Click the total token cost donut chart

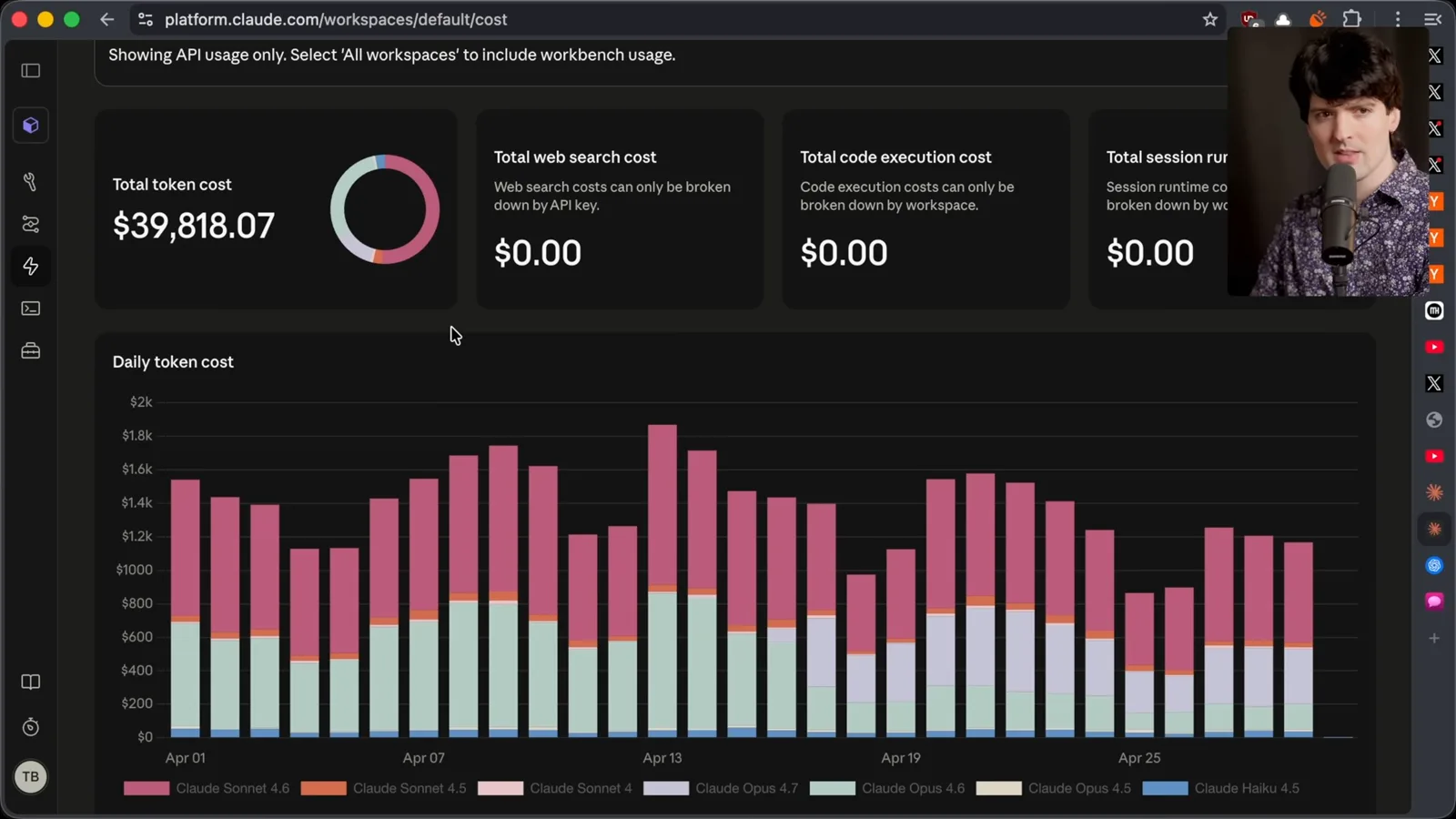click(385, 209)
